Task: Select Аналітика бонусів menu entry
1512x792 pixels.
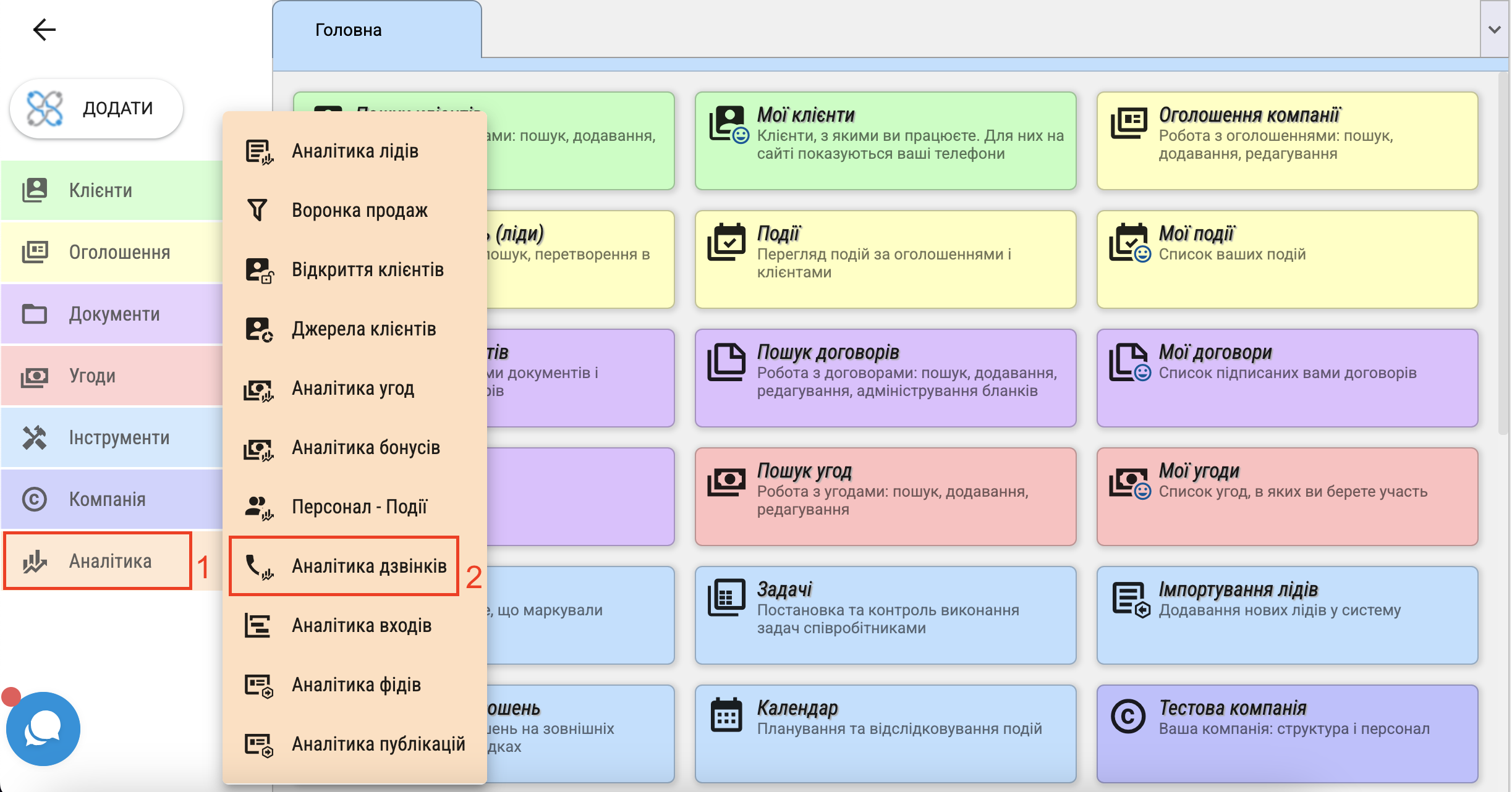Action: [x=355, y=447]
